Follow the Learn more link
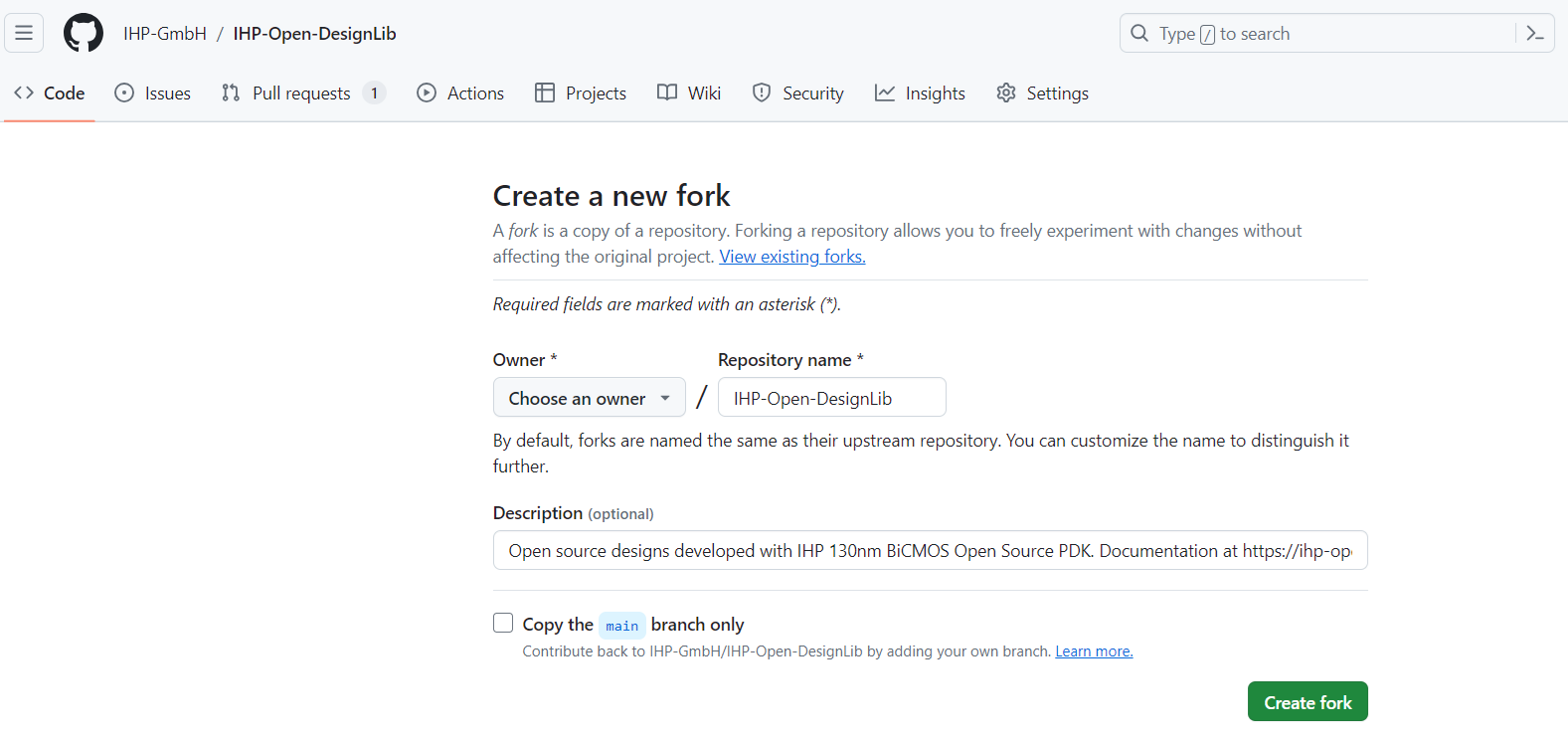Screen dimensions: 1568x741 click(1094, 651)
